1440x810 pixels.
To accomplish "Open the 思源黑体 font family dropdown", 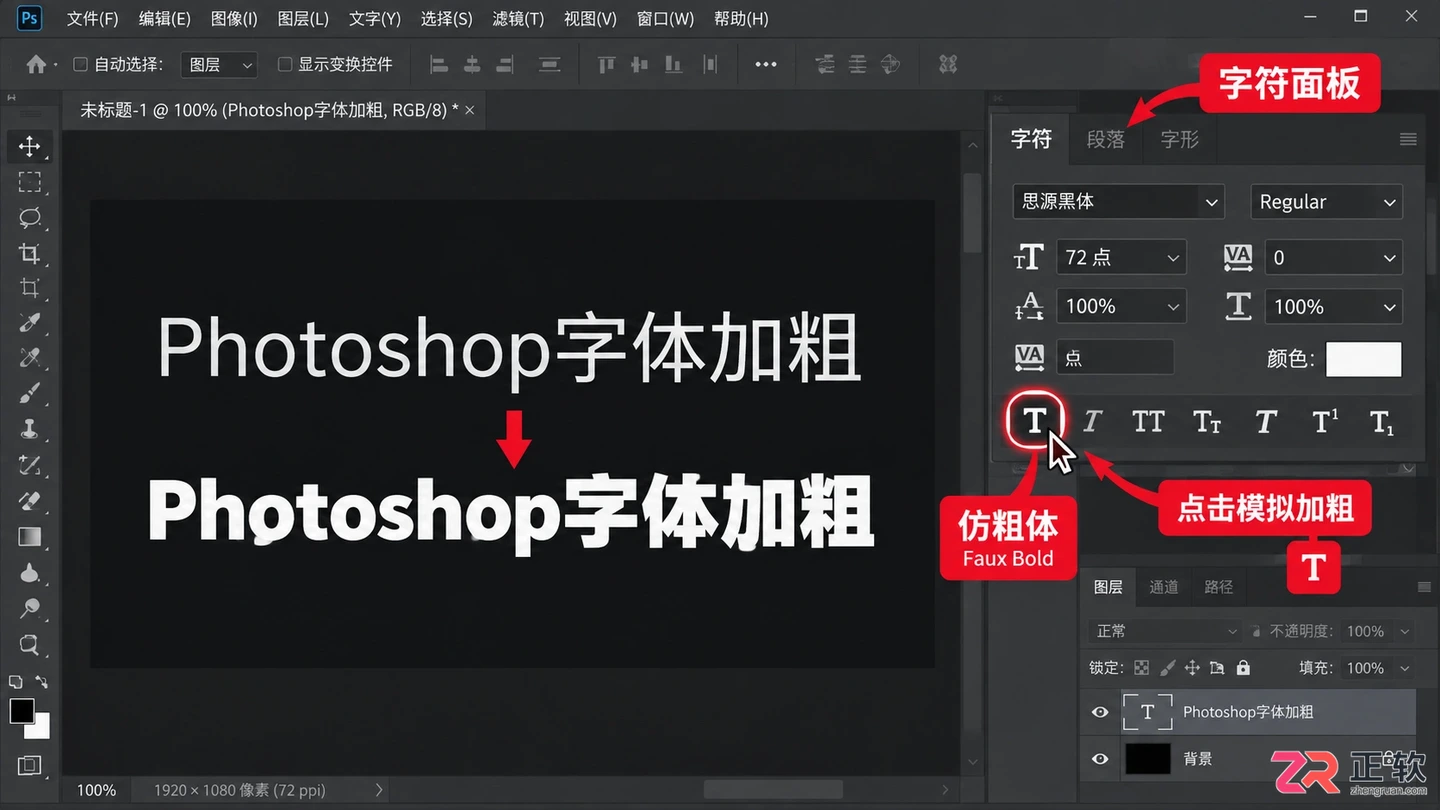I will click(1119, 202).
